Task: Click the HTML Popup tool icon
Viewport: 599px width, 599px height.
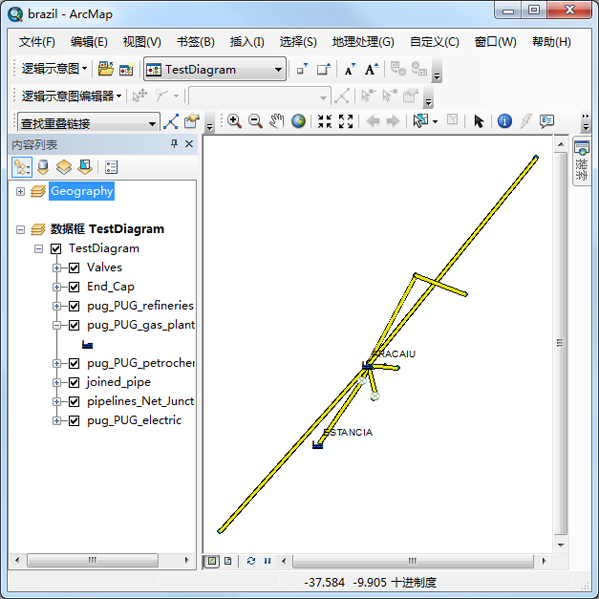Action: [547, 121]
